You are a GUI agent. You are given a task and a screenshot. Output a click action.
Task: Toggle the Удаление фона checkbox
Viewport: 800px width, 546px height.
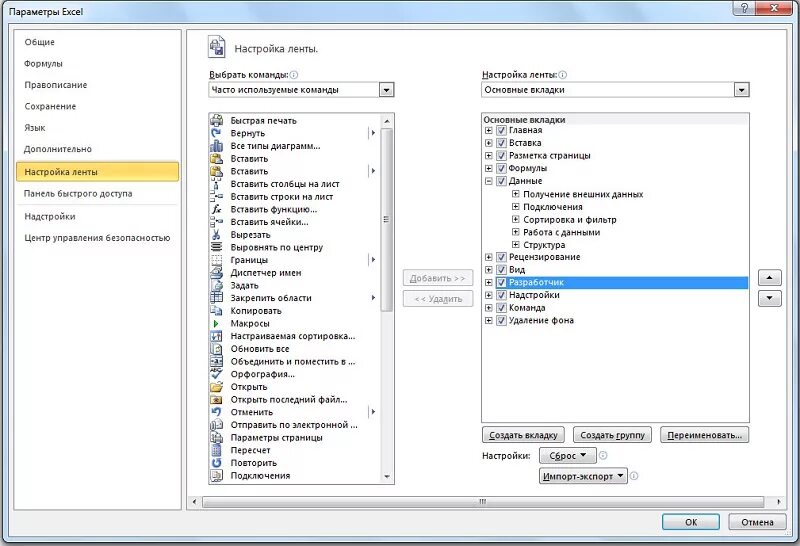pos(502,320)
